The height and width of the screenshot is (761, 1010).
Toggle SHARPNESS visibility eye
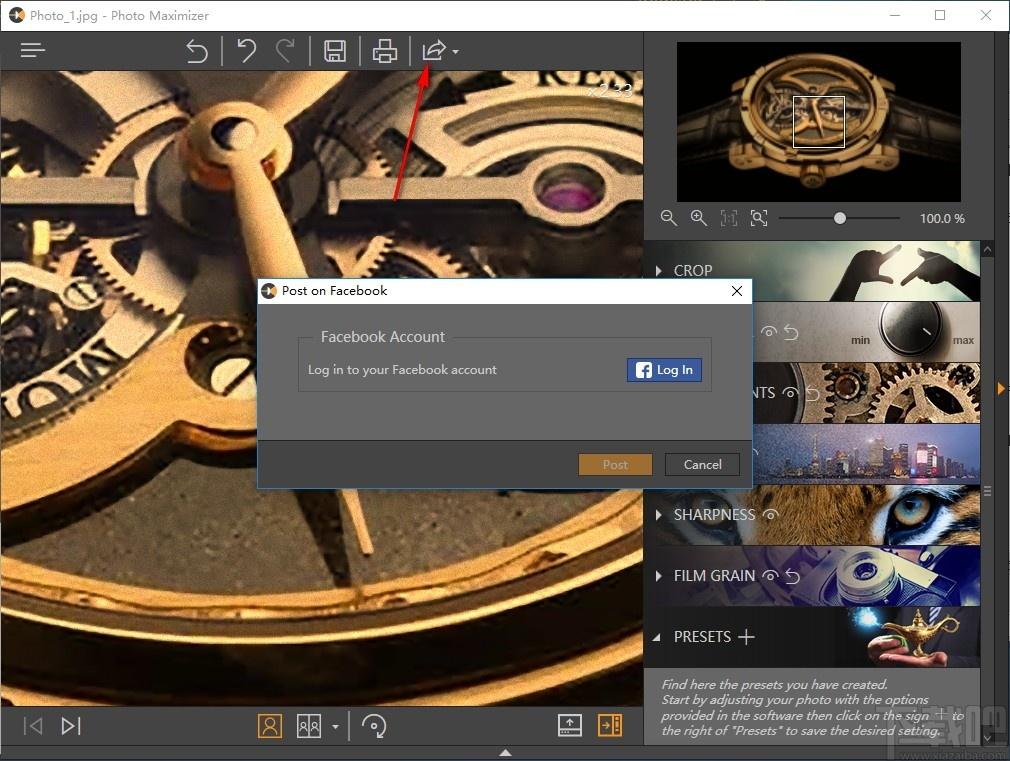pyautogui.click(x=770, y=514)
